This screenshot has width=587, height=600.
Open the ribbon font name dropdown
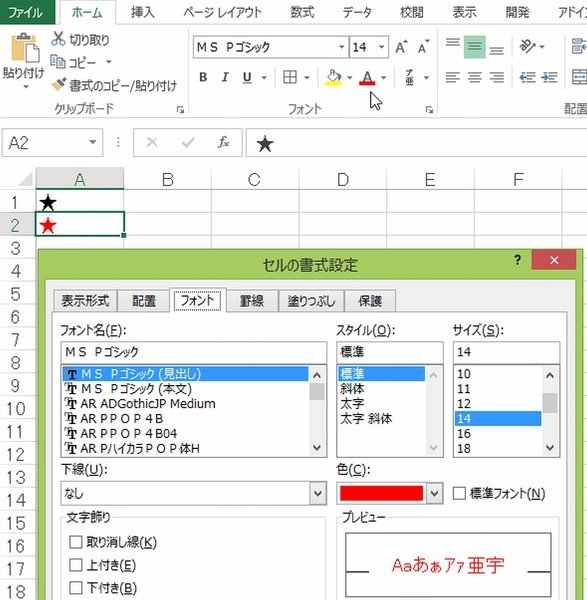coord(341,47)
